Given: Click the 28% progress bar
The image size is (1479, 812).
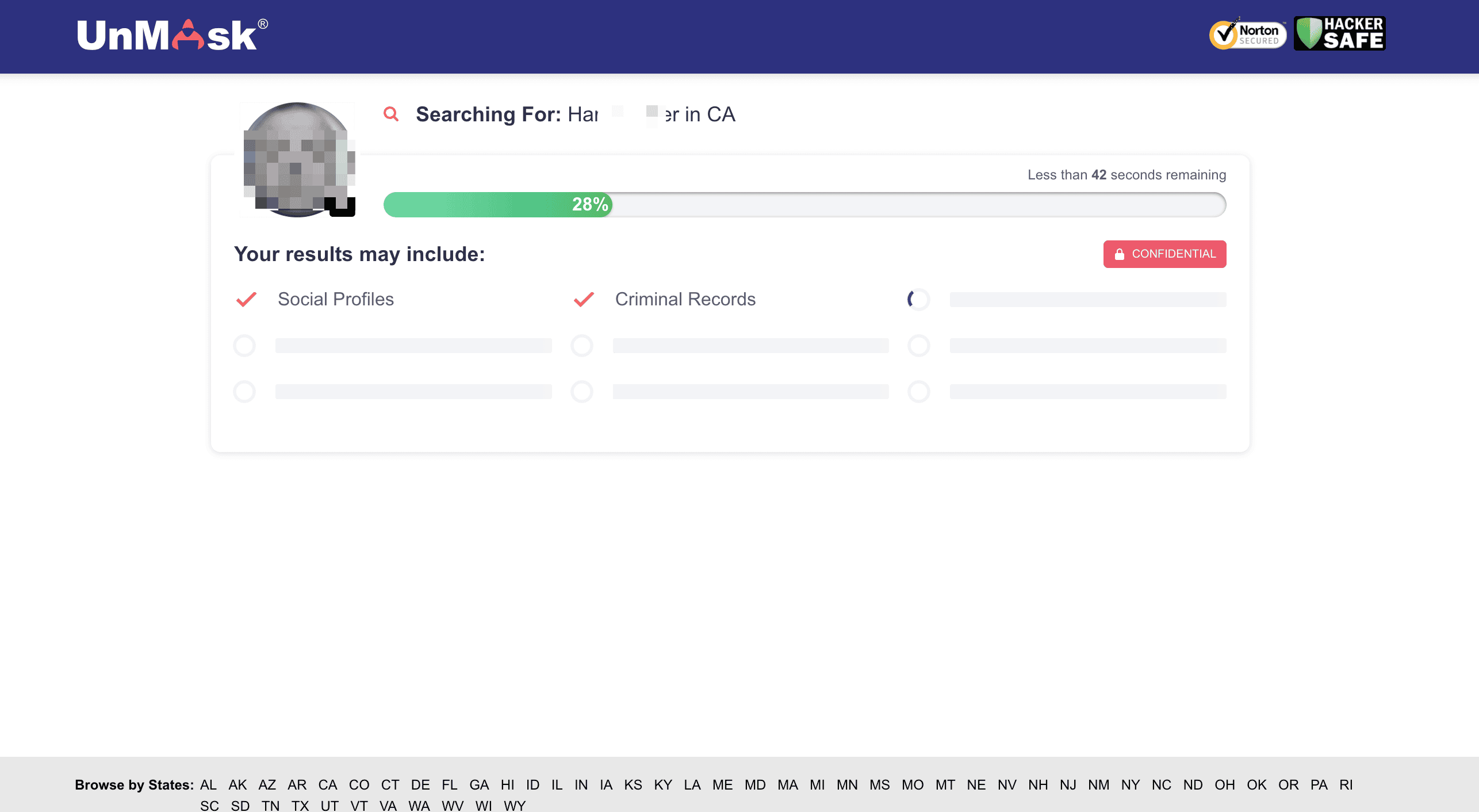Looking at the screenshot, I should click(x=498, y=205).
